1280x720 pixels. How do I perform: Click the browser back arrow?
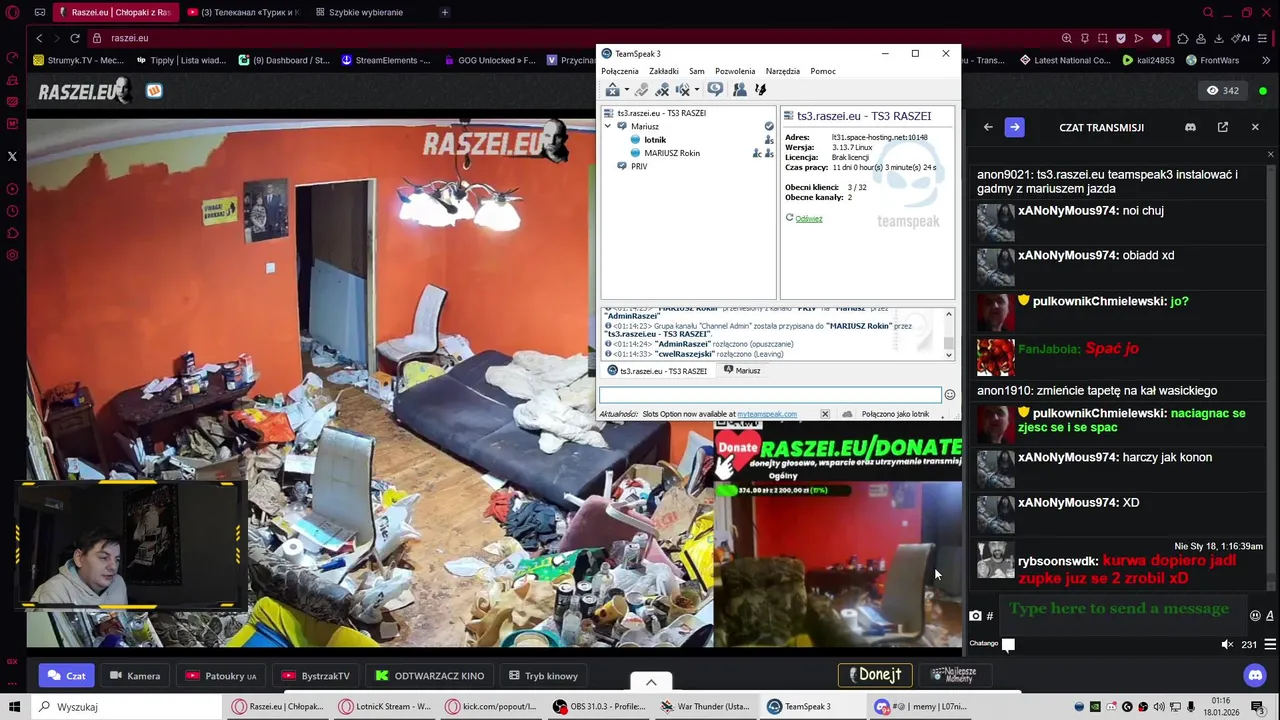click(x=39, y=38)
